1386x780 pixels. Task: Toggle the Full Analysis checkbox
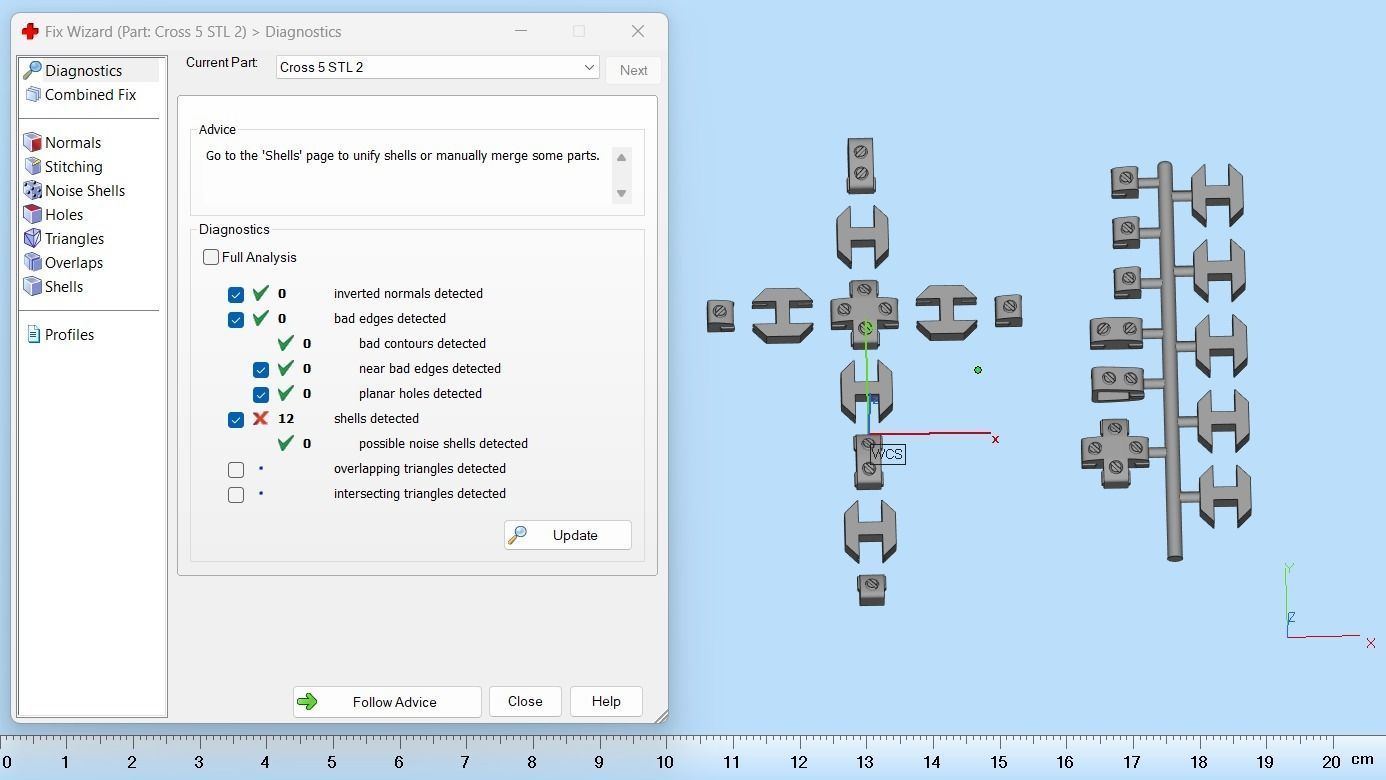(x=211, y=257)
